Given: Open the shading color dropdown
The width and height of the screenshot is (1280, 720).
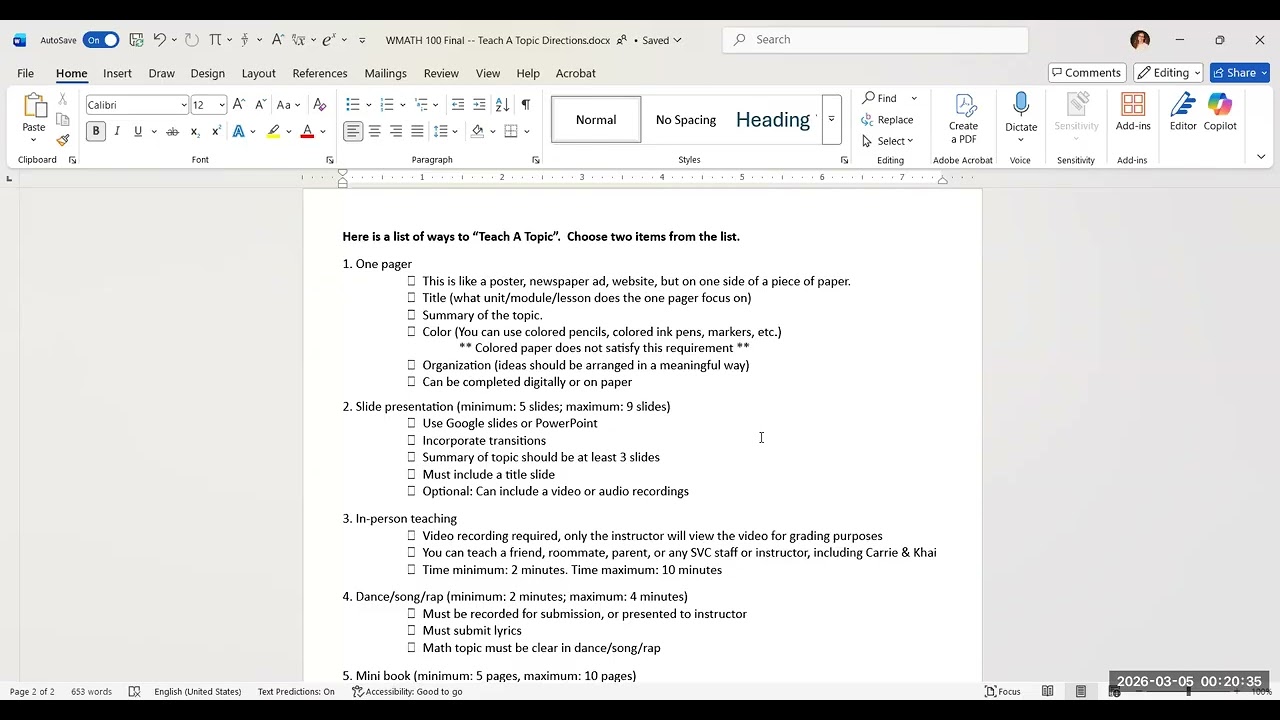Looking at the screenshot, I should (491, 131).
